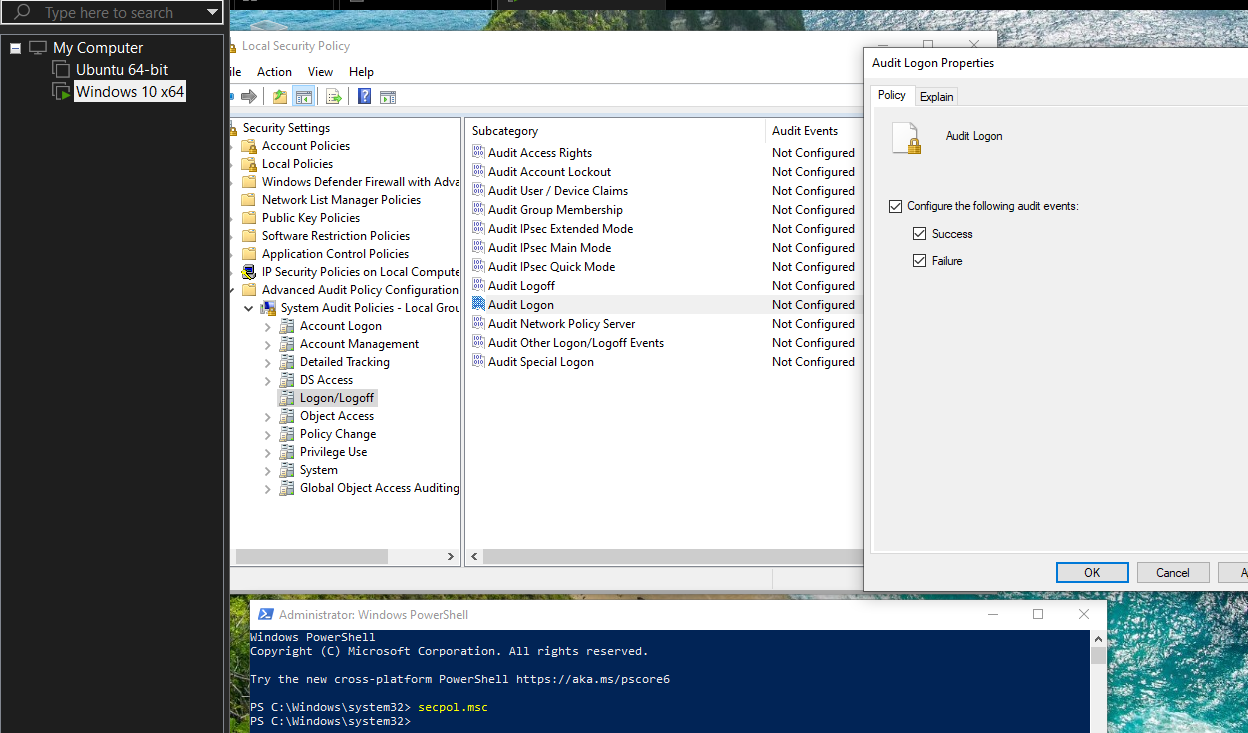This screenshot has width=1248, height=733.
Task: Click the Show/Hide Action Pane toolbar icon
Action: (388, 97)
